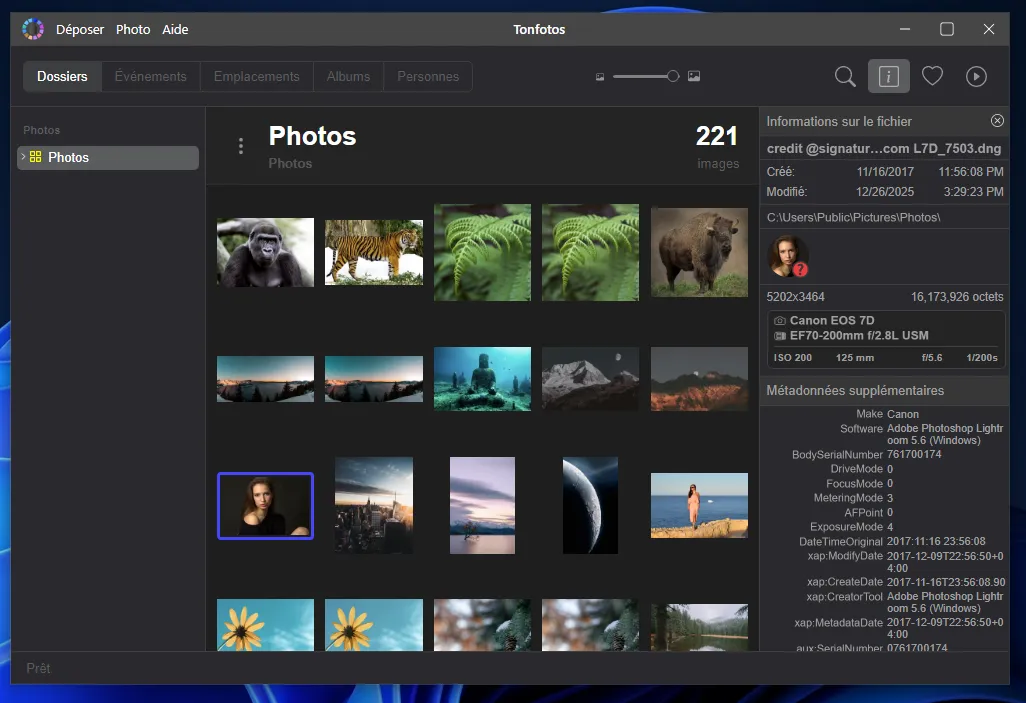Switch to the Emplacements tab
The height and width of the screenshot is (703, 1026).
click(256, 76)
